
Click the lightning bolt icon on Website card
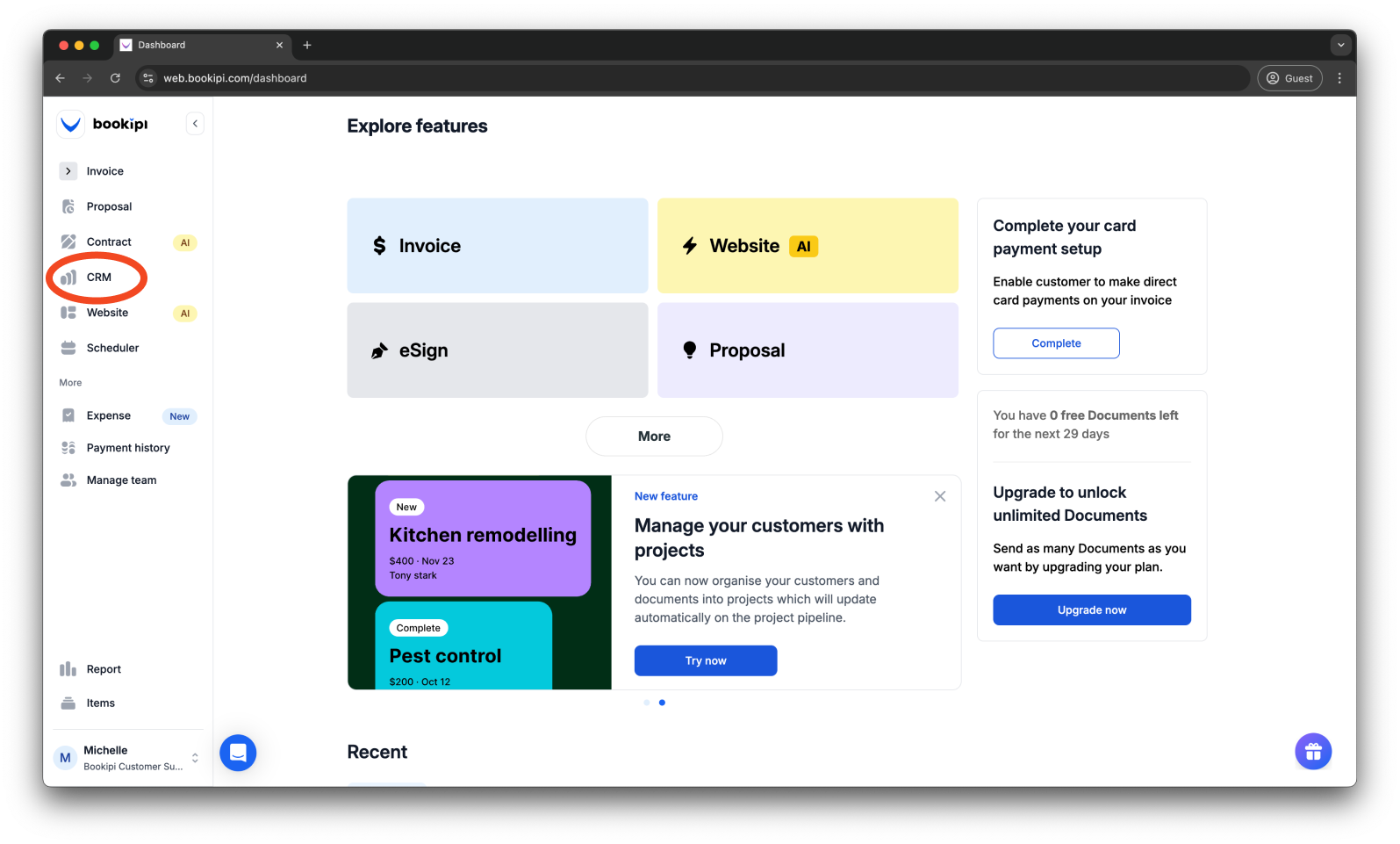click(x=690, y=246)
